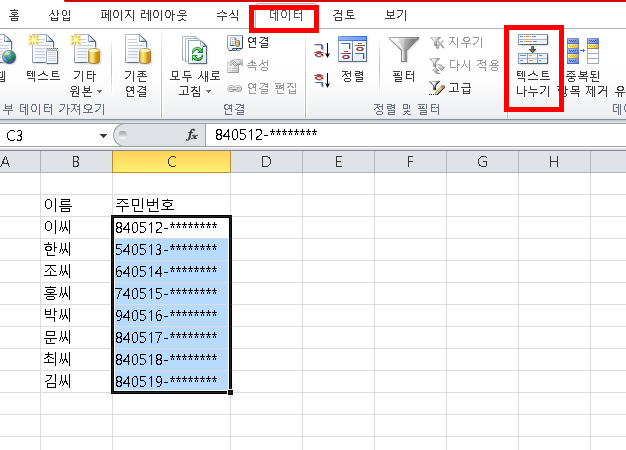
Task: Select cell containing 한씨
Action: (x=76, y=249)
